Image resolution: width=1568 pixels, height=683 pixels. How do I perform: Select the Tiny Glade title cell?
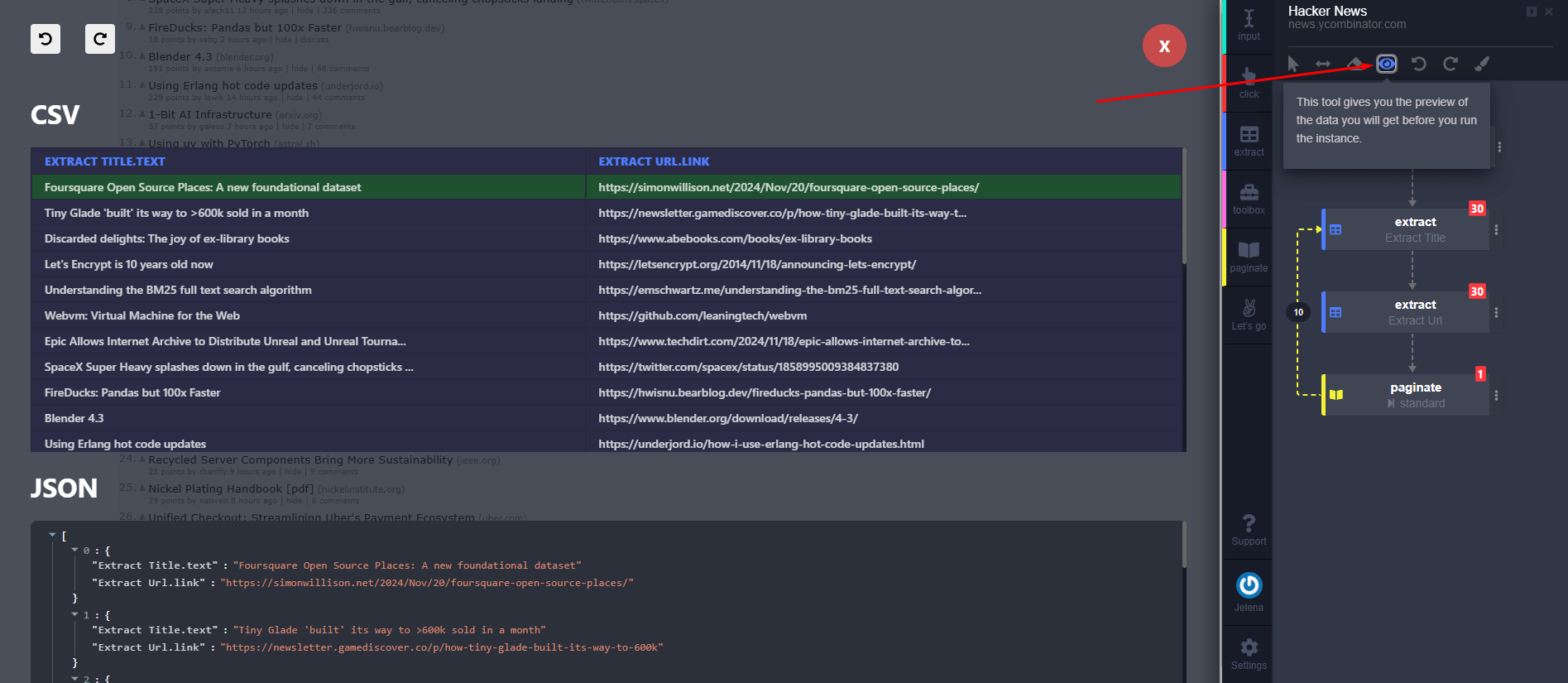(x=309, y=213)
